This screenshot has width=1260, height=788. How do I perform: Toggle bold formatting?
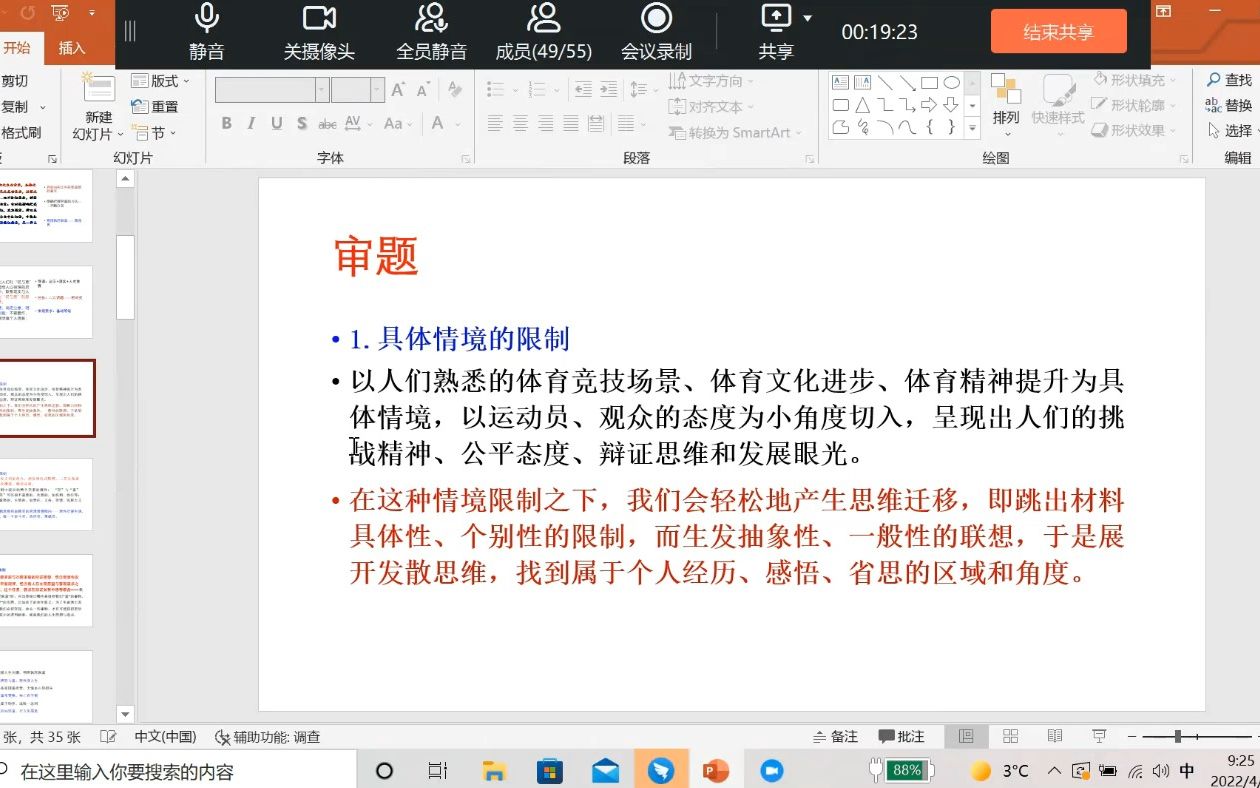226,123
